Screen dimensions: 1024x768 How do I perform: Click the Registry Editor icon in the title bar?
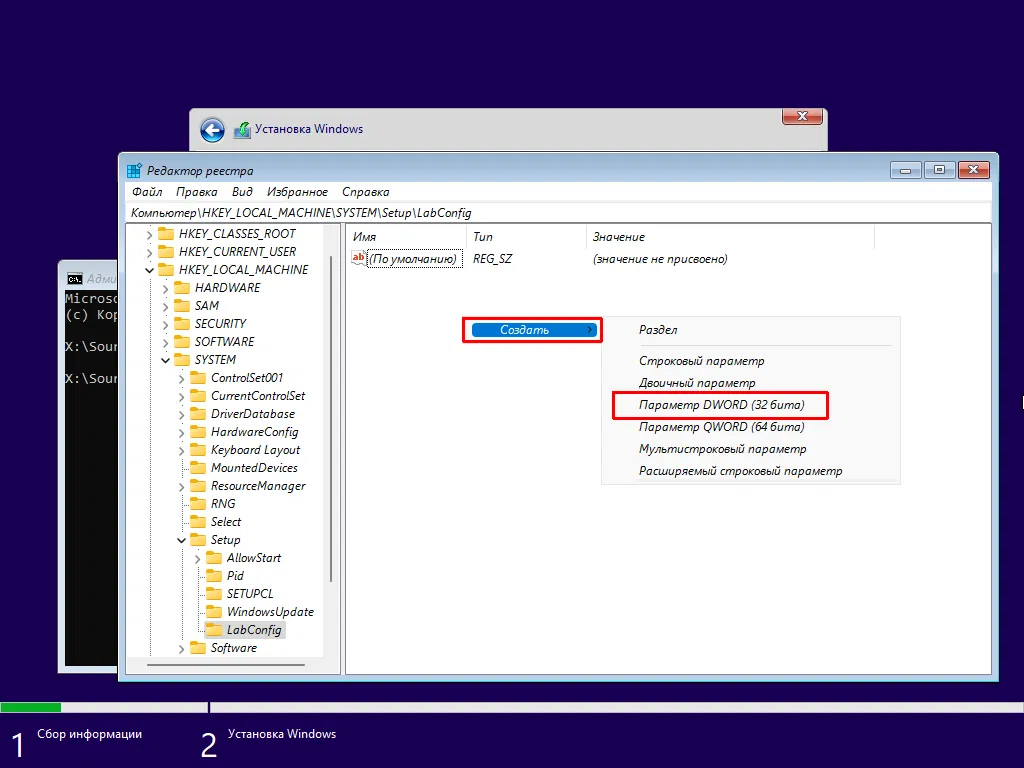coord(135,170)
